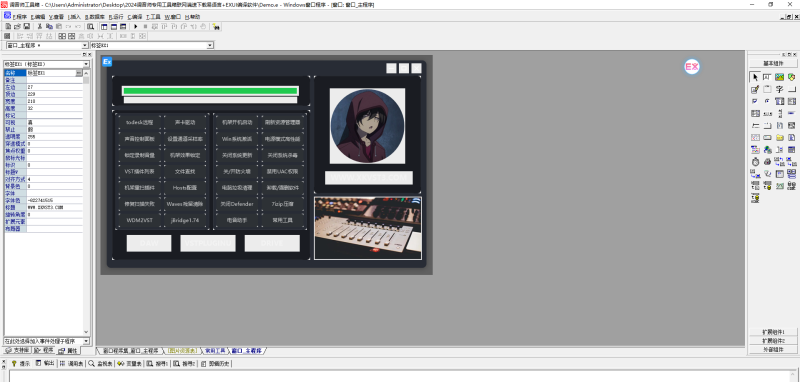The height and width of the screenshot is (382, 800).
Task: Select the DRIVE button on form
Action: coord(272,243)
